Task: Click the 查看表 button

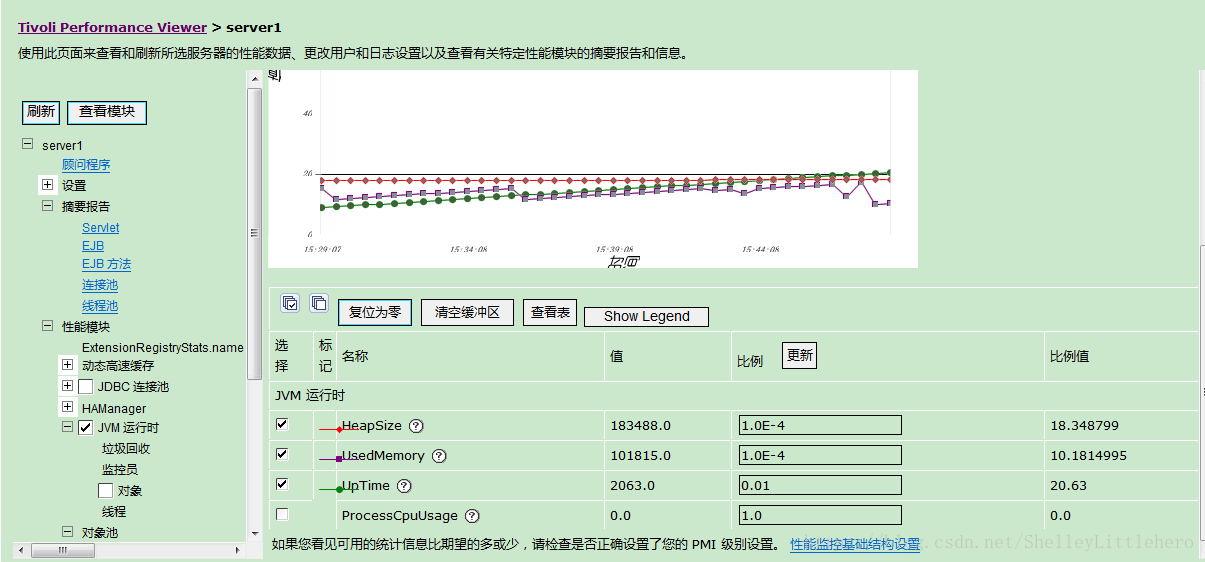Action: (x=550, y=312)
